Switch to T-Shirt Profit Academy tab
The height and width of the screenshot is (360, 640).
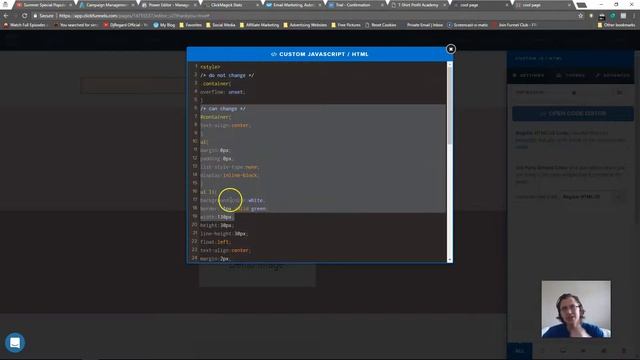(x=418, y=5)
